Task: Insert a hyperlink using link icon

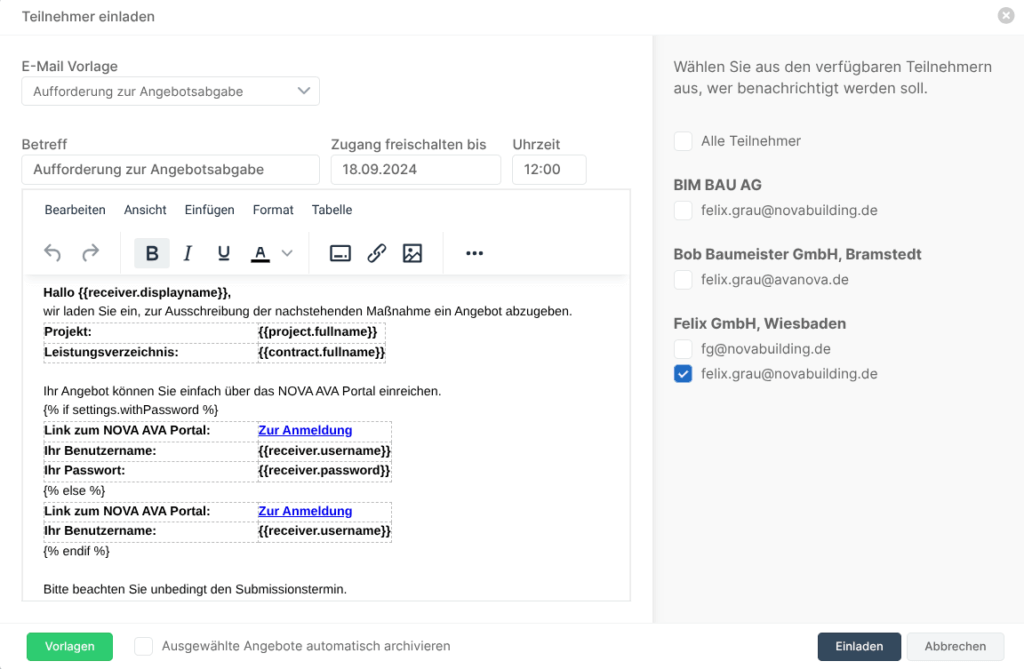Action: coord(376,253)
